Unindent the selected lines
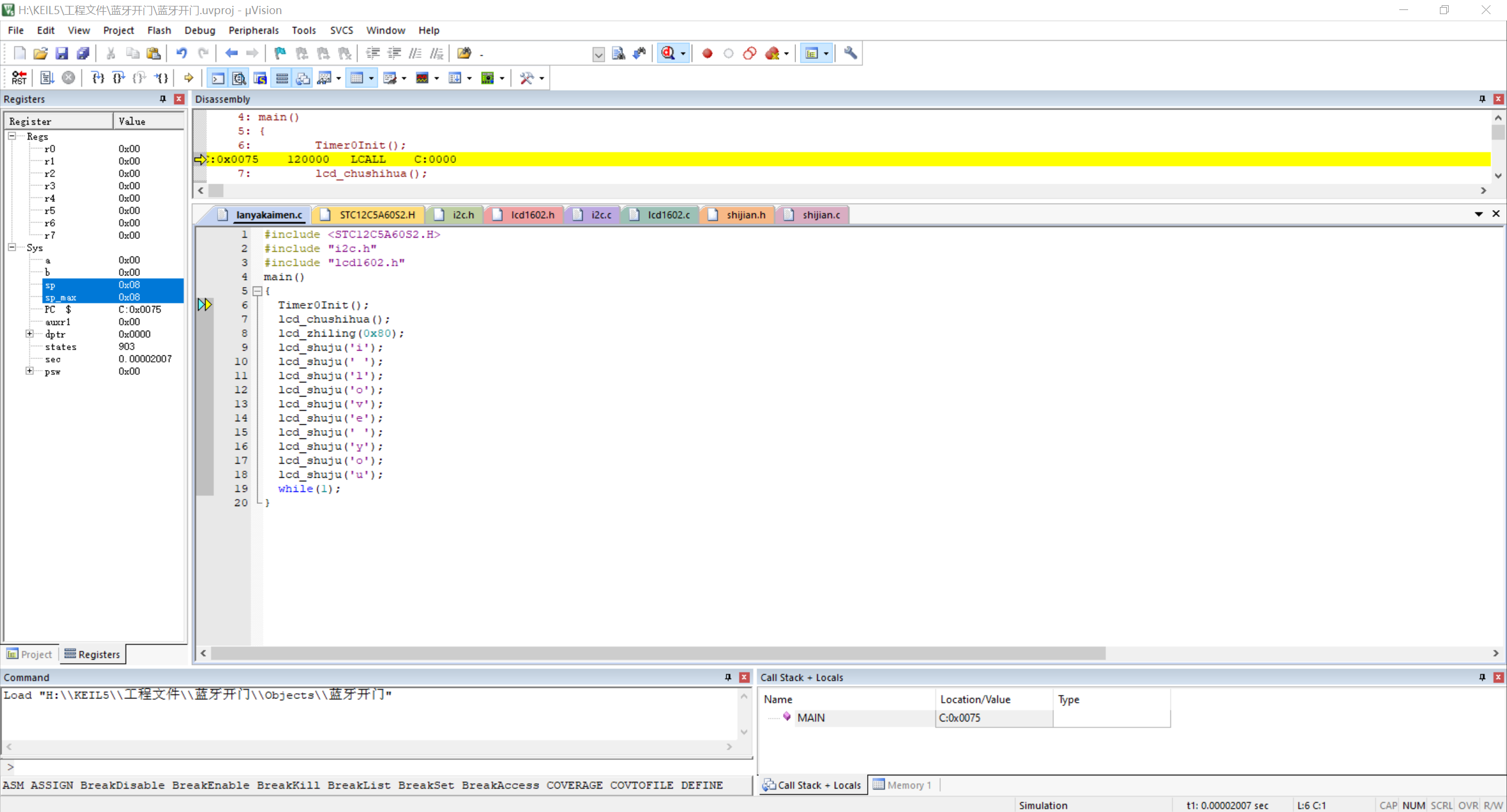Screen dimensions: 1507x812 click(x=394, y=54)
